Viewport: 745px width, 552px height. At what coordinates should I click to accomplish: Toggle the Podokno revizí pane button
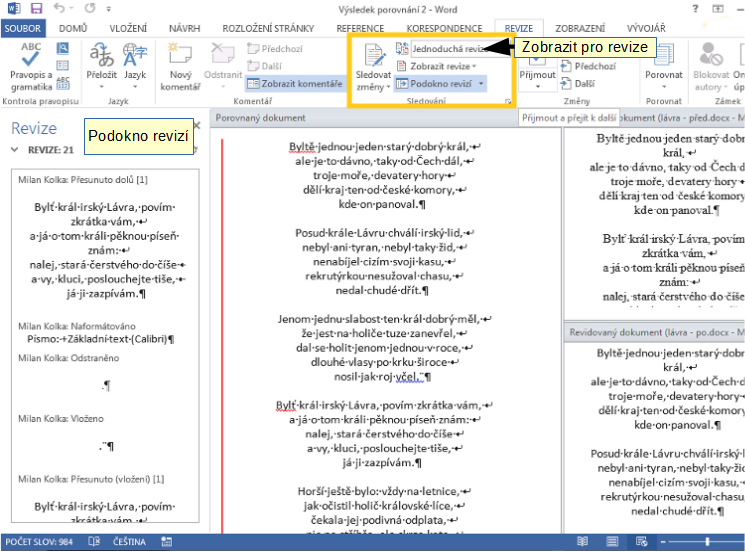point(434,84)
